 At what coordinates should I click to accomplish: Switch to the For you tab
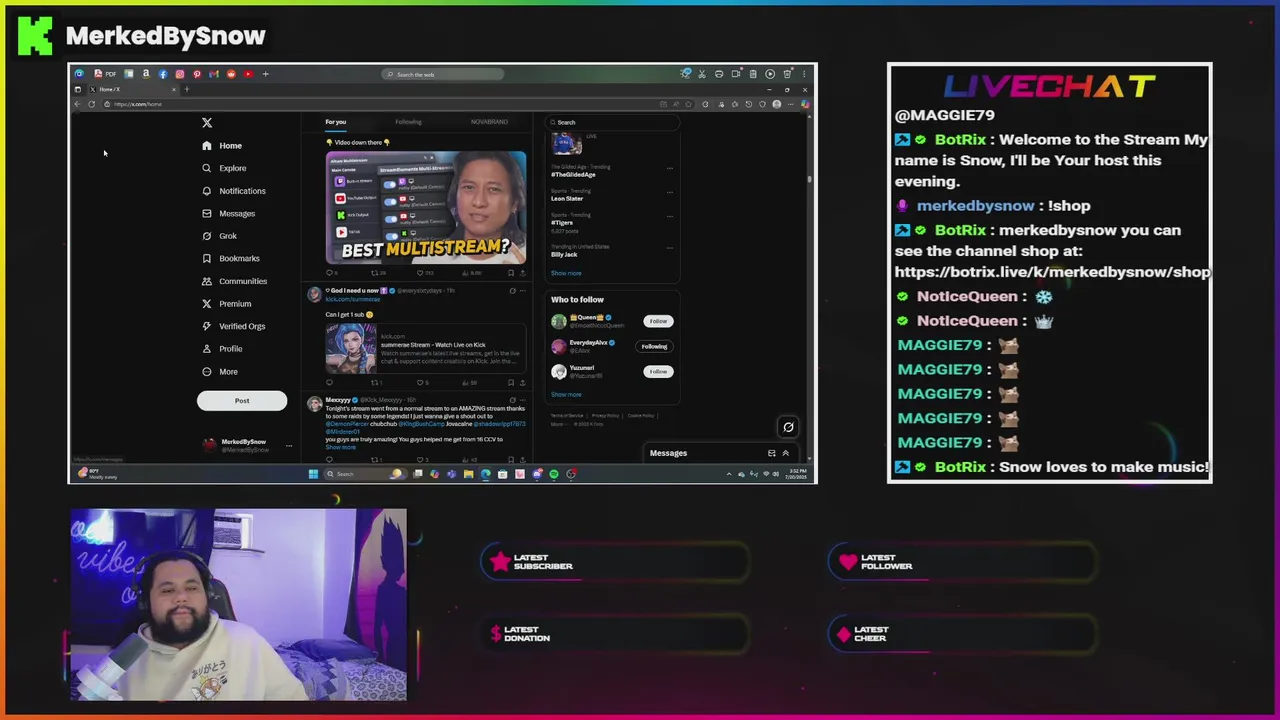(x=335, y=122)
